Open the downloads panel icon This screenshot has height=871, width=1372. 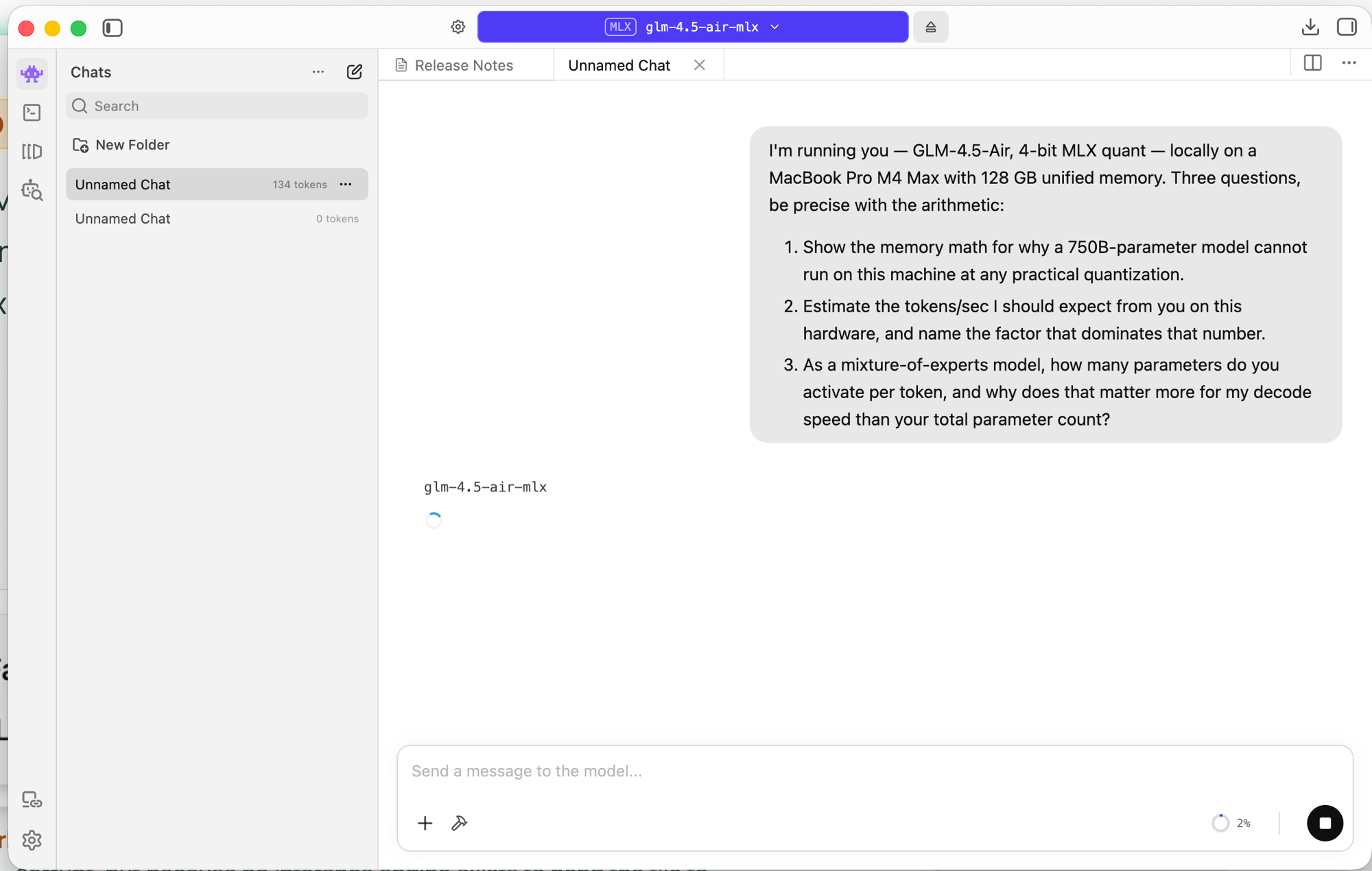pos(1310,27)
